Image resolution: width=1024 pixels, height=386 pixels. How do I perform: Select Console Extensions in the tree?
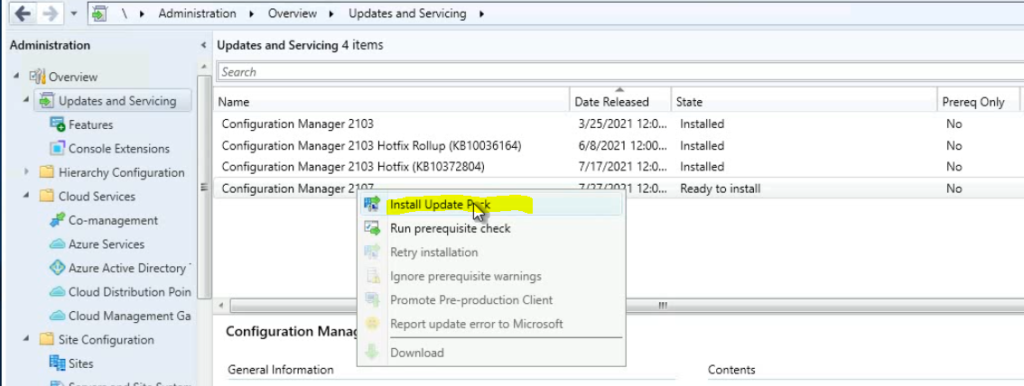tap(119, 149)
